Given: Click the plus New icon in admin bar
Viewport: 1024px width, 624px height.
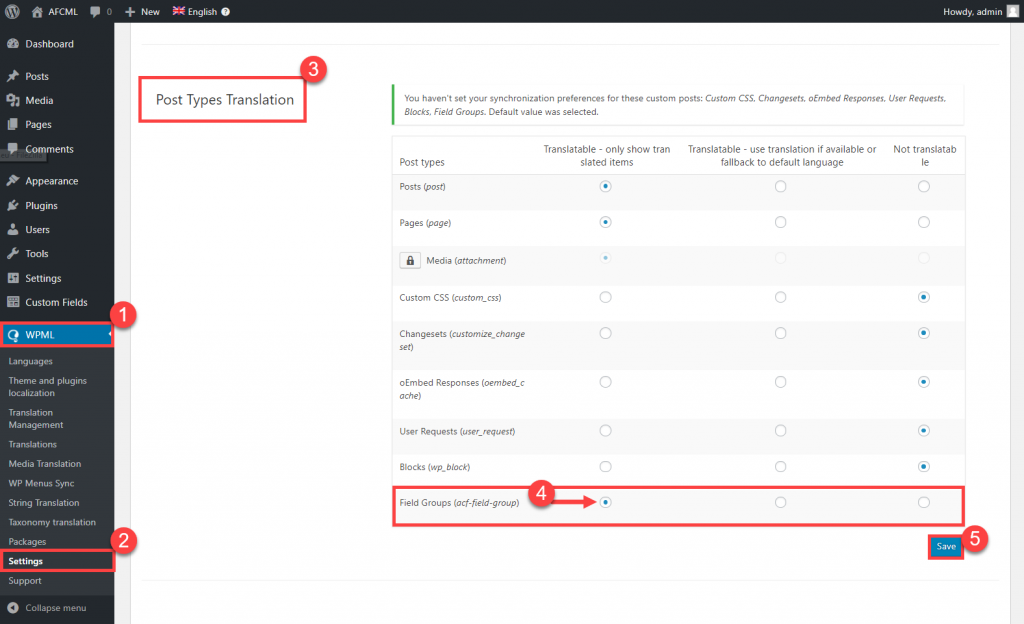Looking at the screenshot, I should (x=130, y=12).
